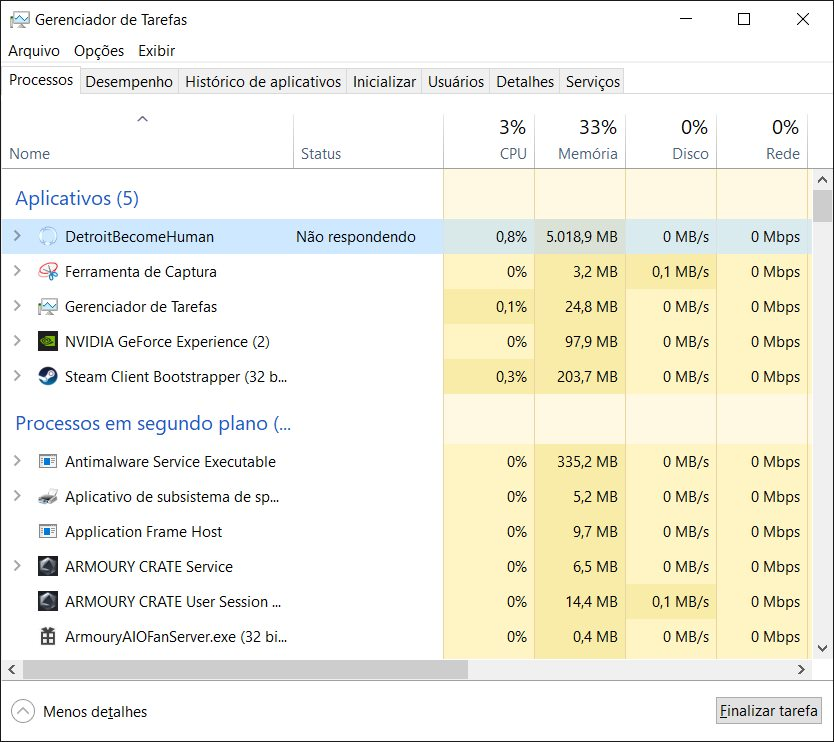This screenshot has height=742, width=834.
Task: Click the Finalizar tarefa button
Action: [x=768, y=711]
